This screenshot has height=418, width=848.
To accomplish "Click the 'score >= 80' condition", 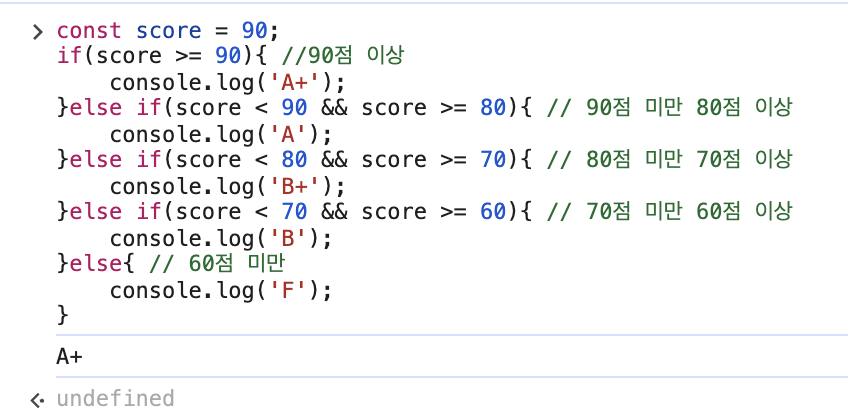I will (433, 108).
